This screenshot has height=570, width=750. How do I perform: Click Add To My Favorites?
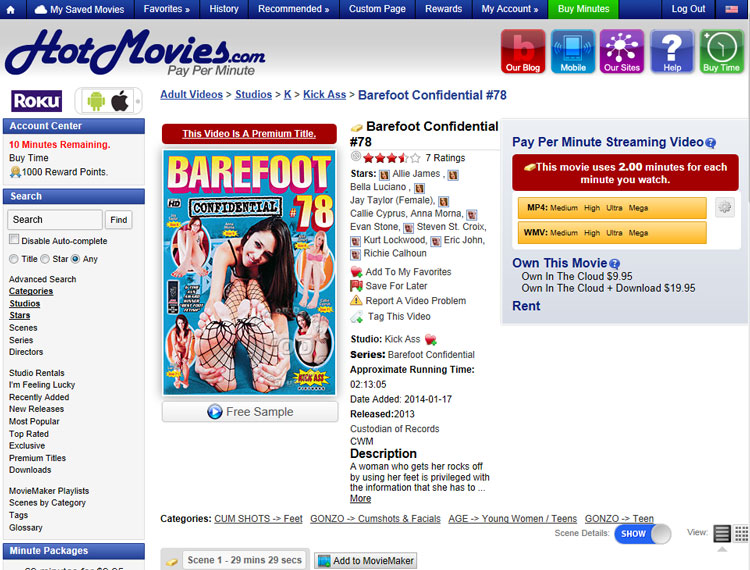pos(408,272)
